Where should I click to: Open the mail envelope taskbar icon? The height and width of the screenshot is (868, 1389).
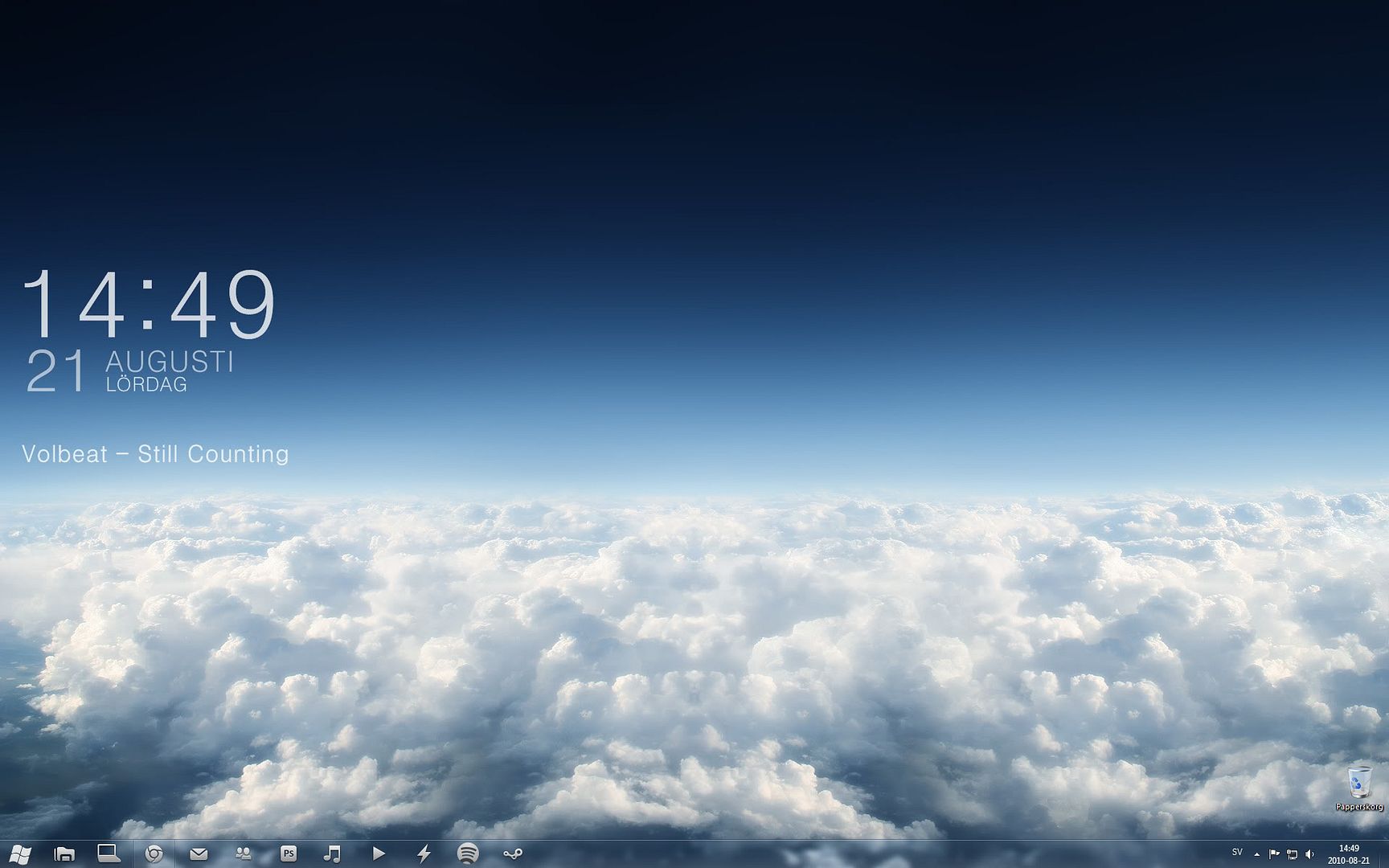click(199, 854)
